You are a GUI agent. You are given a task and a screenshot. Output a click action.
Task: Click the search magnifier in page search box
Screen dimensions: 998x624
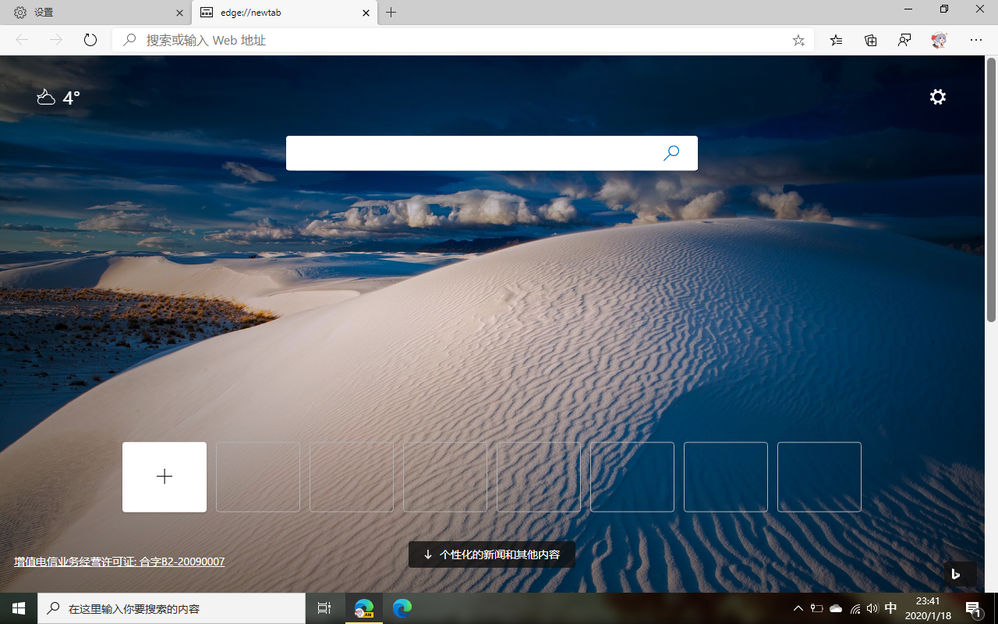tap(671, 153)
